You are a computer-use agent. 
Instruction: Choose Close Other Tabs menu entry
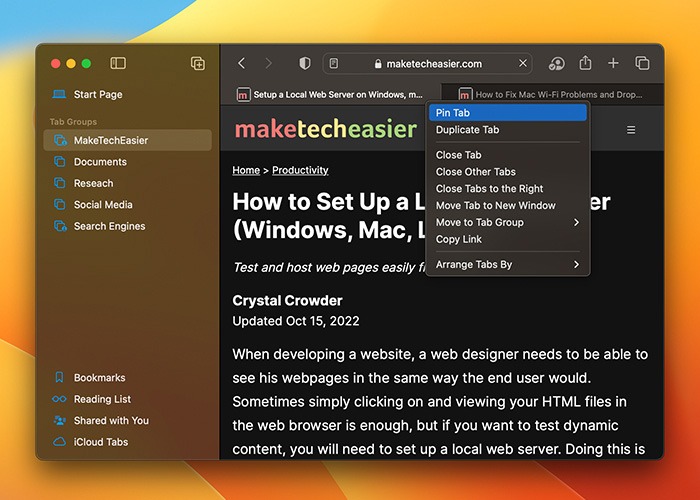click(x=508, y=171)
